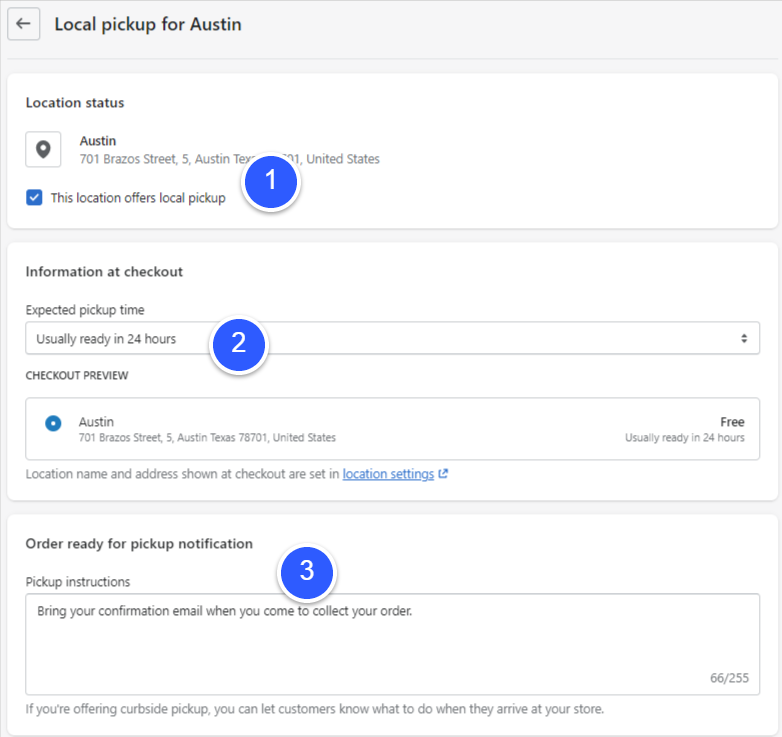The image size is (782, 737).
Task: Open the location settings link
Action: coord(388,474)
